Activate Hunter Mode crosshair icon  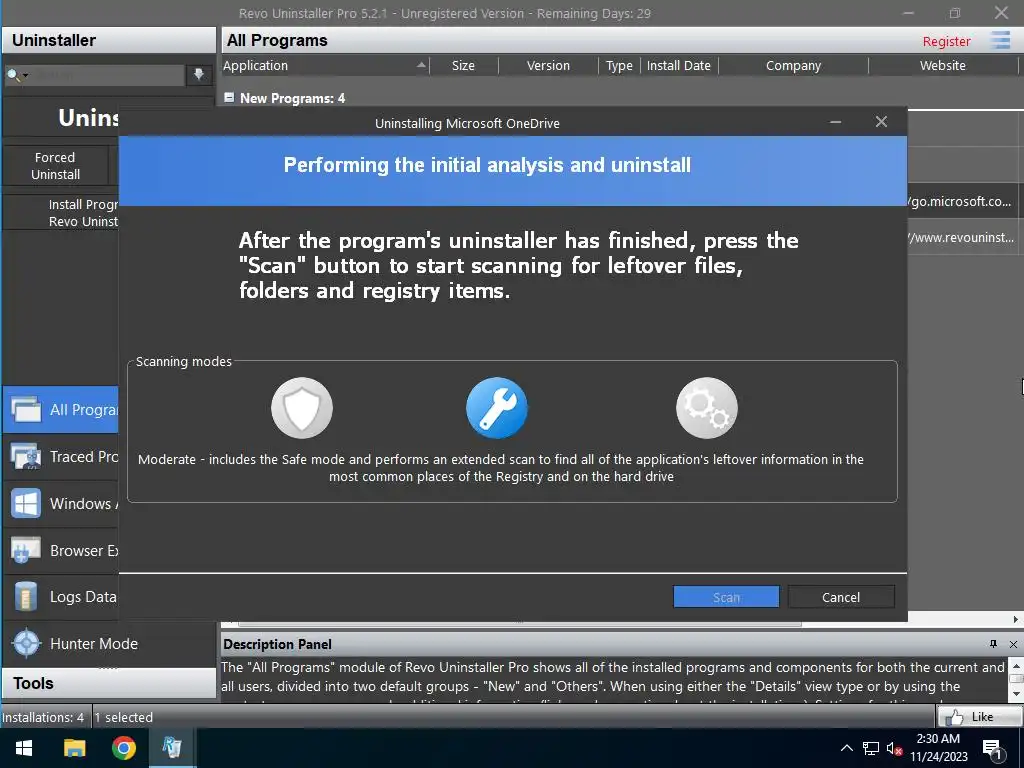(x=26, y=643)
